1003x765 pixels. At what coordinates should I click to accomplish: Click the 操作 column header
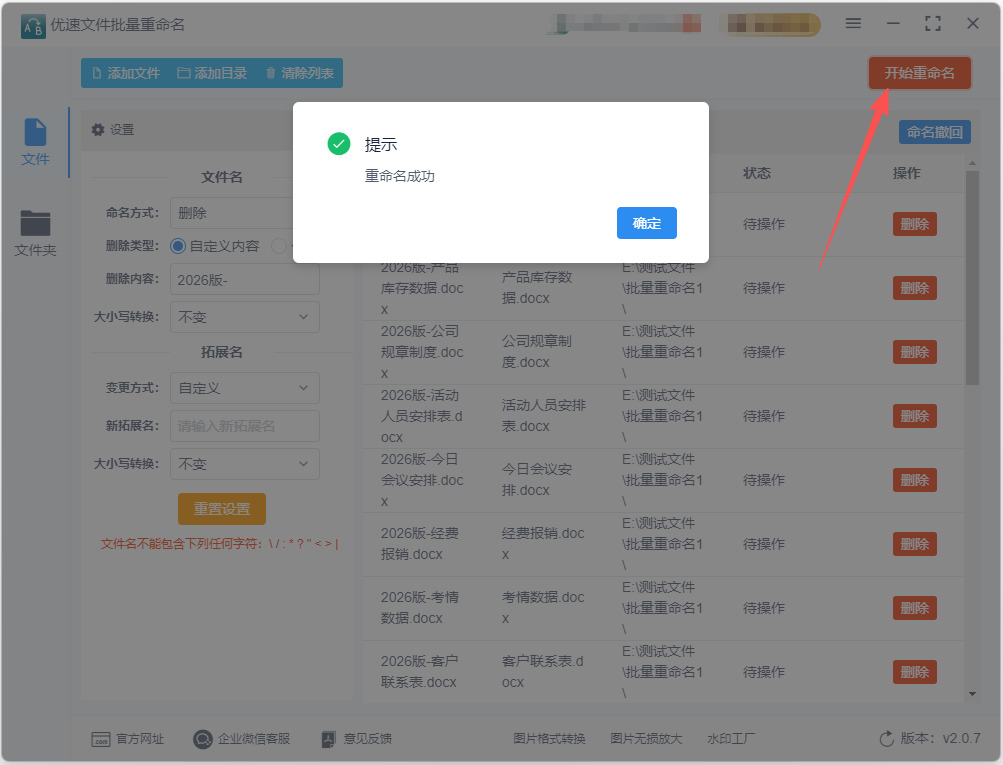[906, 173]
